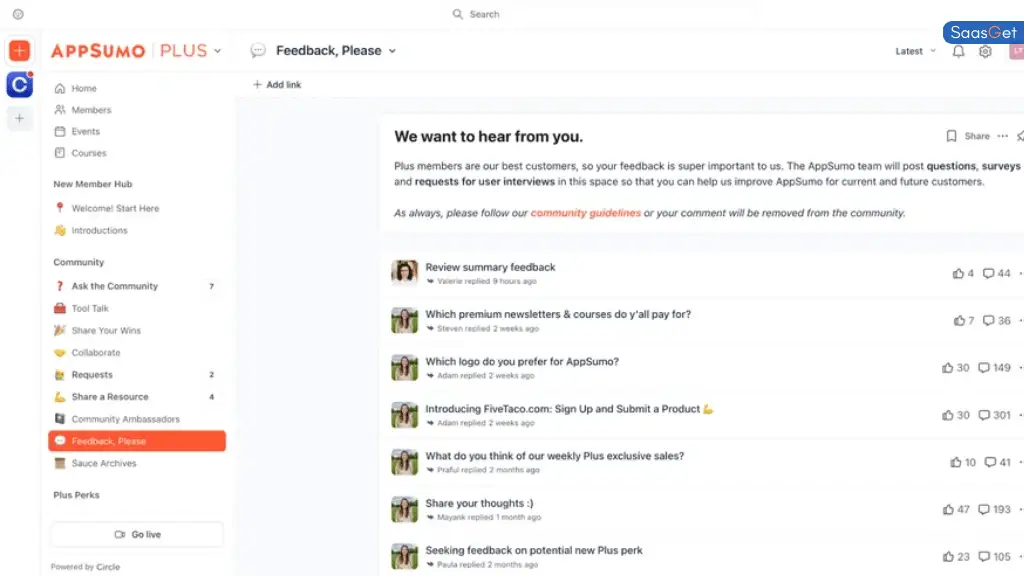
Task: Open the 'Review summary feedback' post
Action: (x=490, y=267)
